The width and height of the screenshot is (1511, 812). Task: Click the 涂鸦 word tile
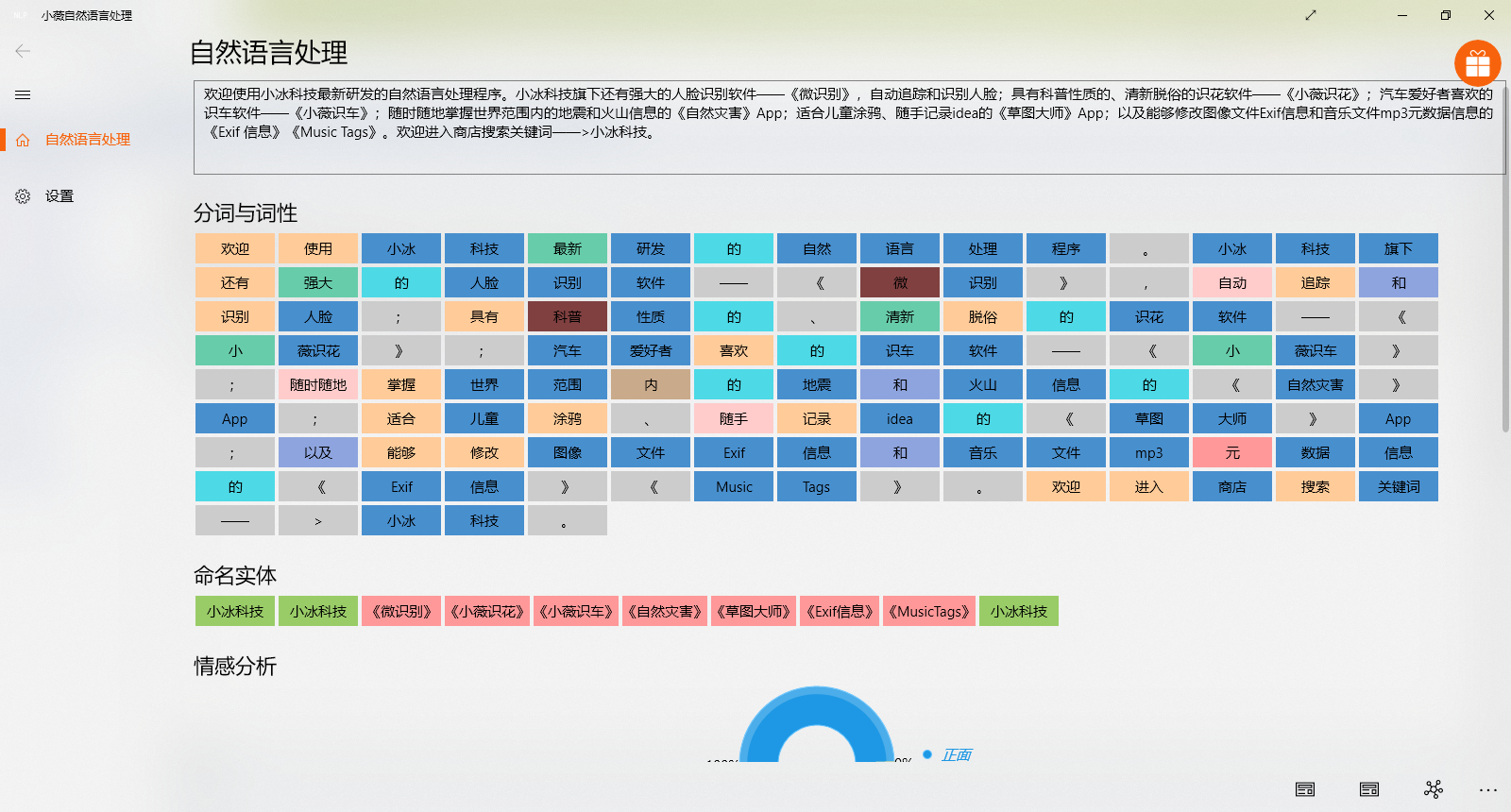point(568,418)
